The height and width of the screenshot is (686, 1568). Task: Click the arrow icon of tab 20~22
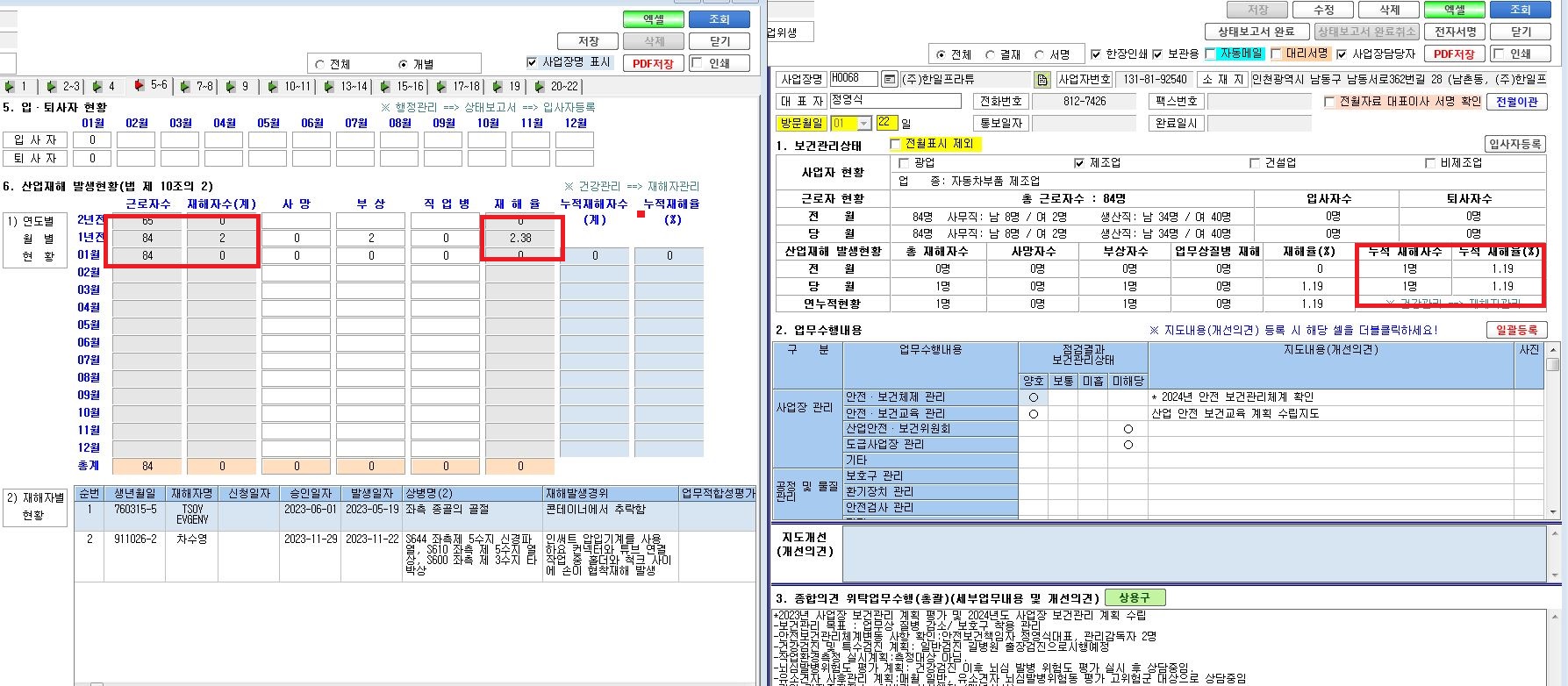coord(539,86)
